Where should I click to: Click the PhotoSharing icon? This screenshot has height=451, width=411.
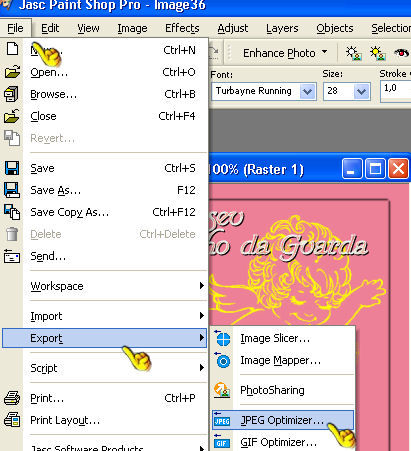coord(222,390)
